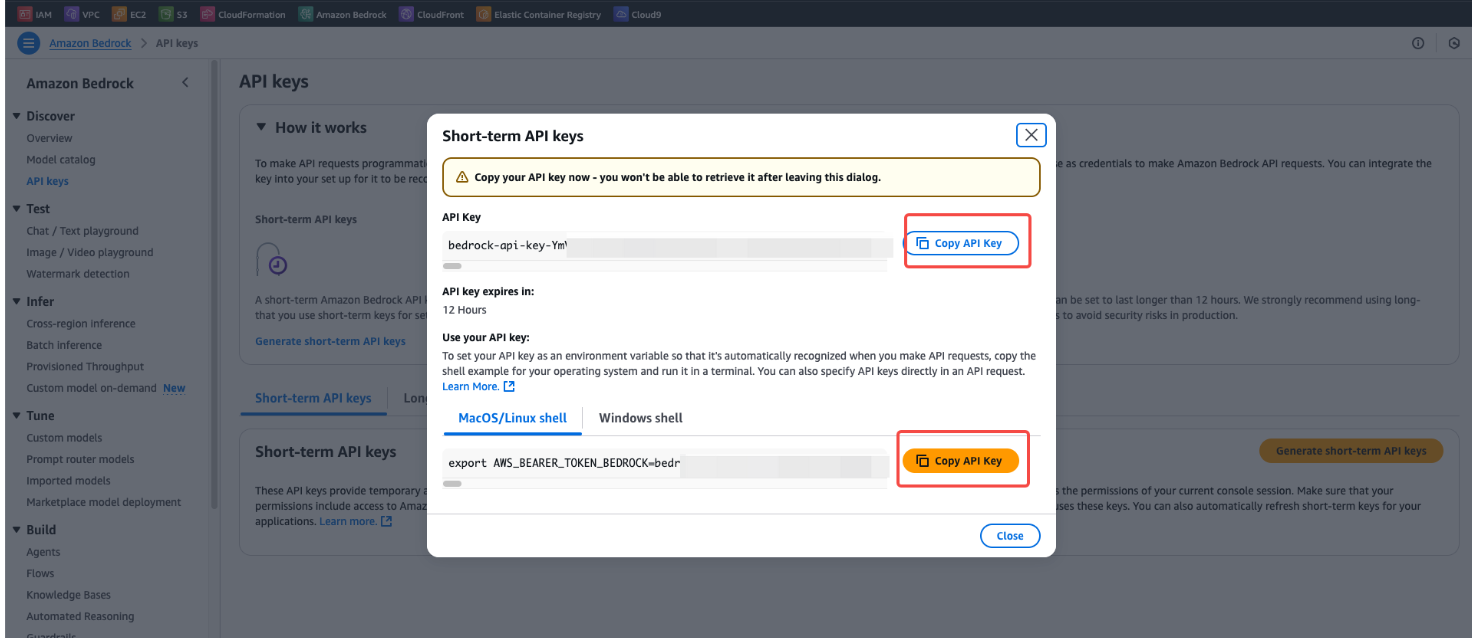Open Automated Reasoning in sidebar
Viewport: 1472px width, 638px height.
click(x=80, y=616)
